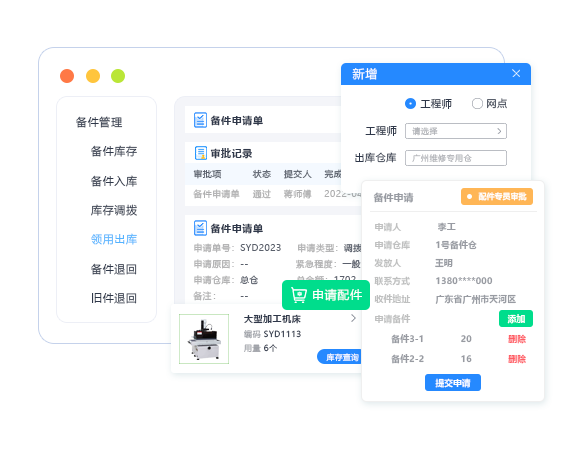Click the 库存查询 button
585x450 pixels.
click(x=340, y=357)
